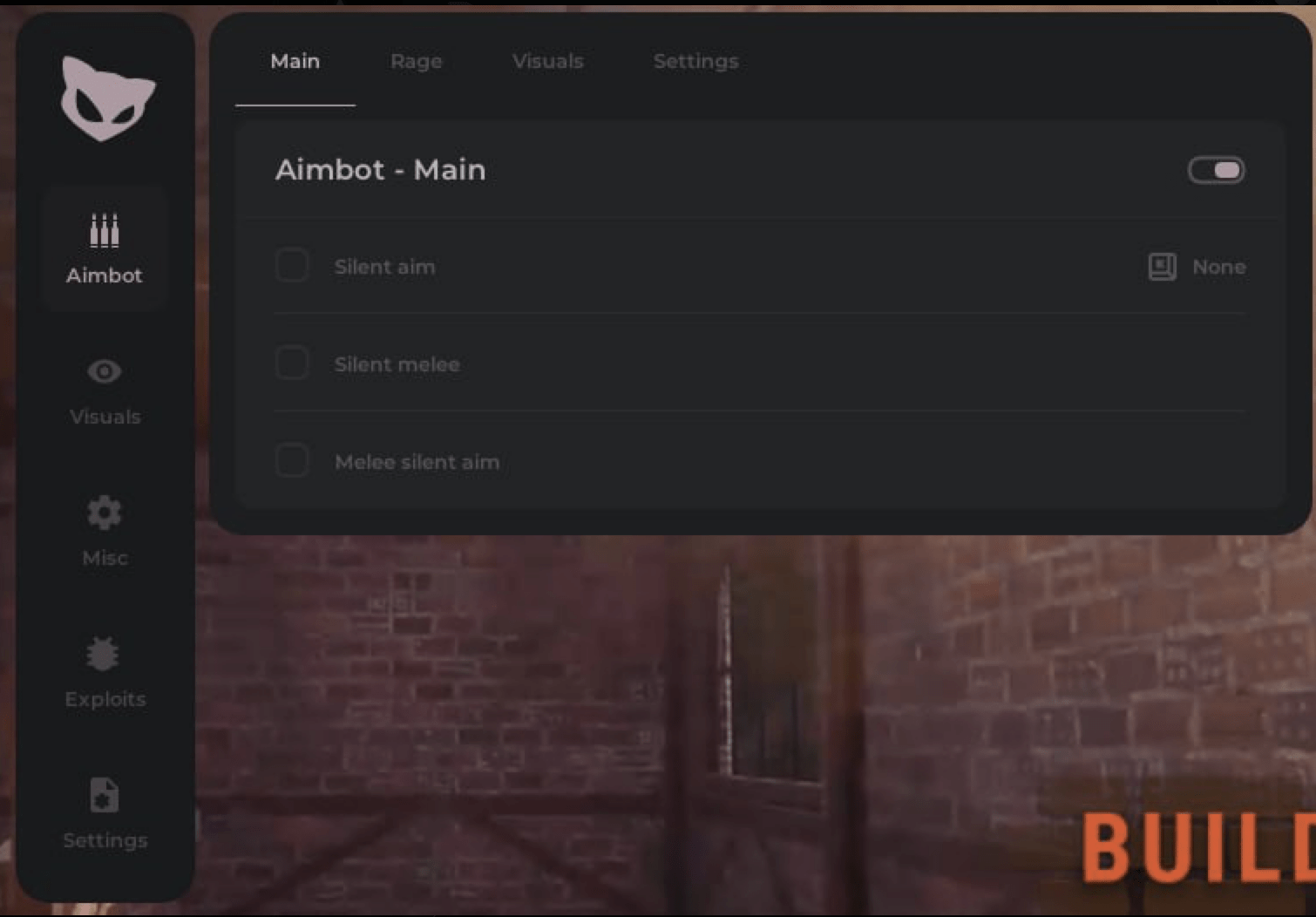Switch to the Rage tab
Image resolution: width=1316 pixels, height=917 pixels.
pyautogui.click(x=416, y=61)
